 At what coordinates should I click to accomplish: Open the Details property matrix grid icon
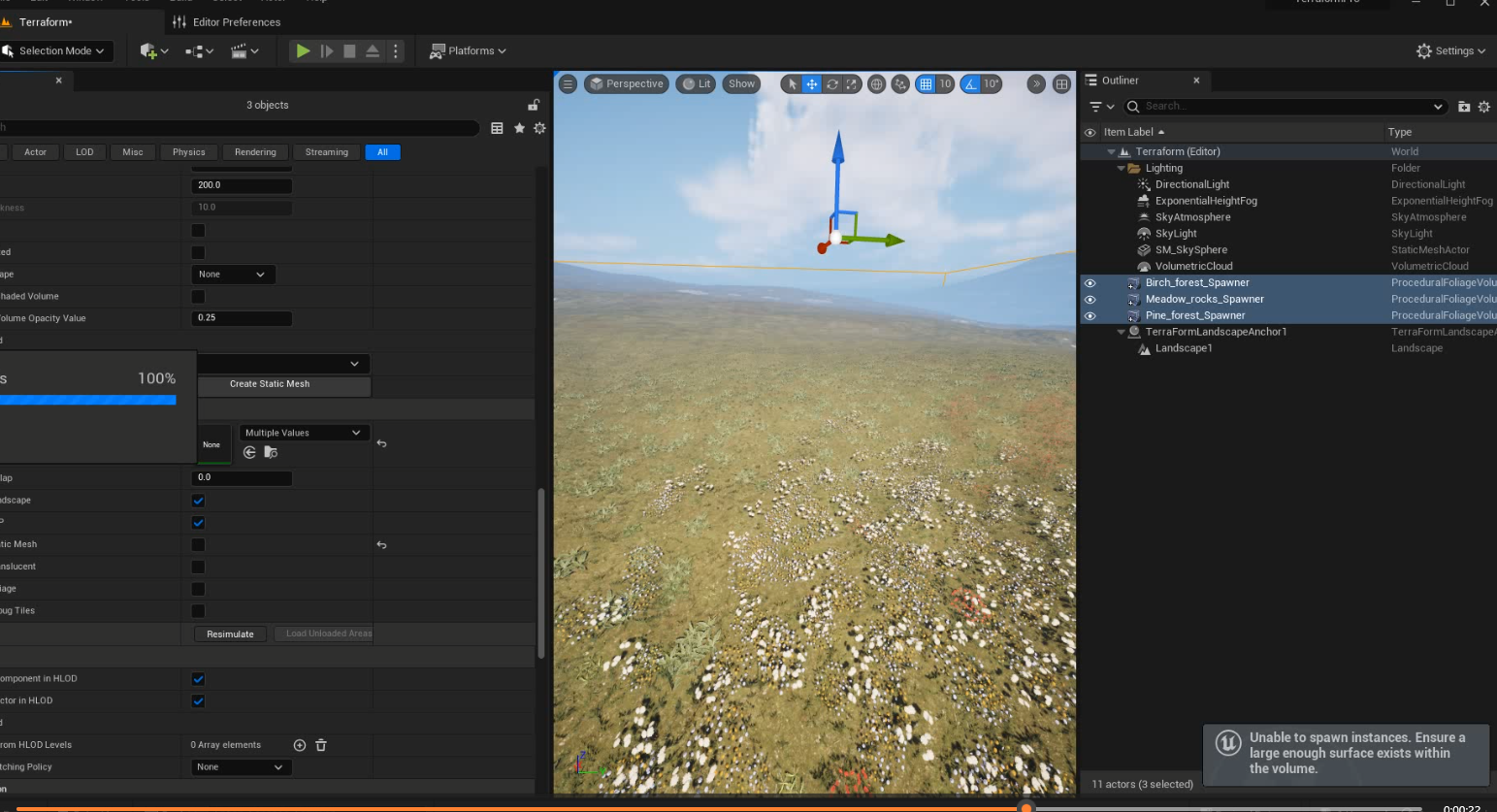tap(497, 128)
